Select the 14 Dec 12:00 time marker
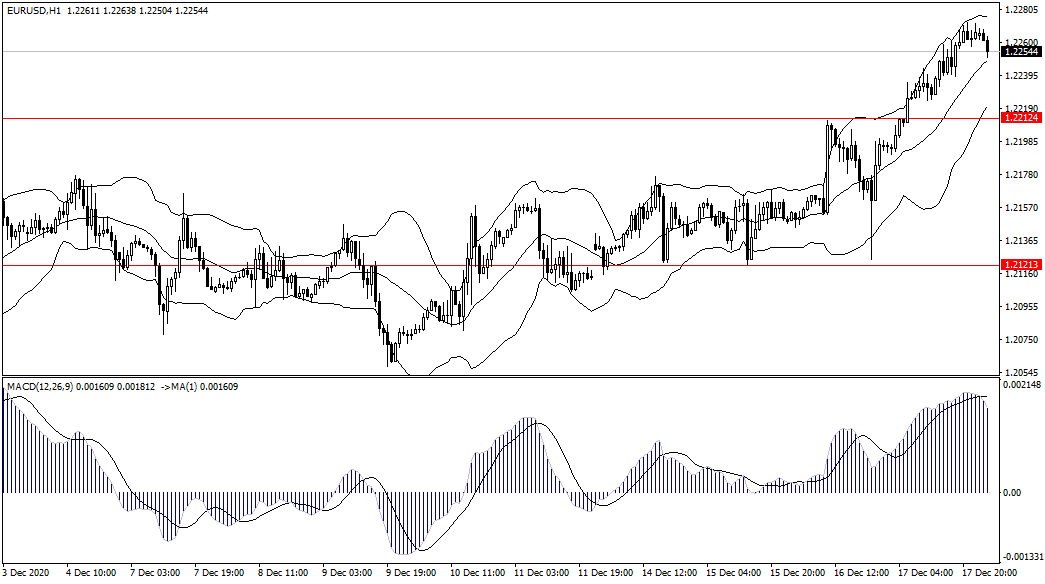Image resolution: width=1045 pixels, height=584 pixels. 671,574
